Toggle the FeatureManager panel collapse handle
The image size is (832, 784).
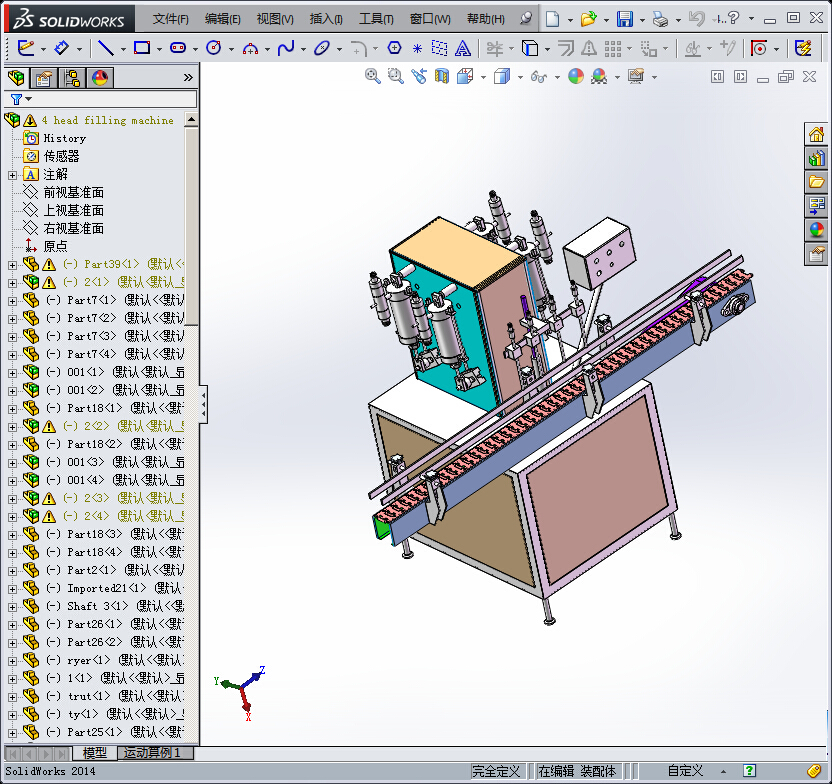click(x=204, y=404)
